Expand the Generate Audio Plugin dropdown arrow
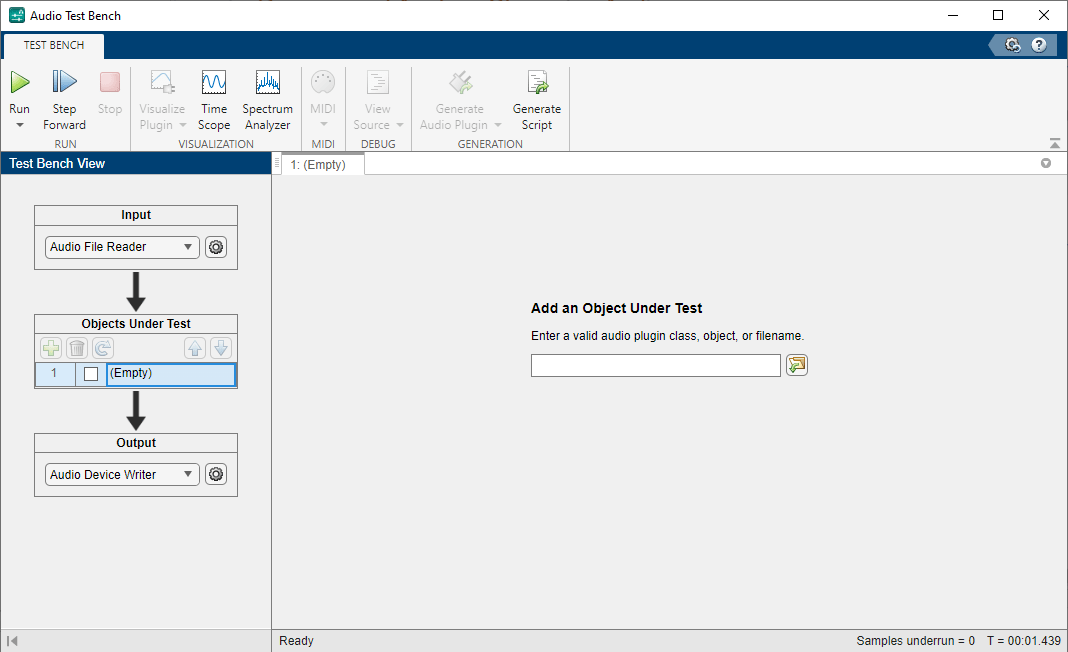 click(498, 125)
